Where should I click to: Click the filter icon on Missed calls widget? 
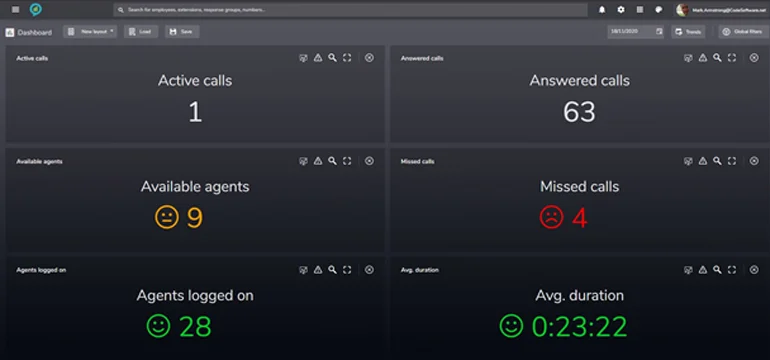click(688, 161)
